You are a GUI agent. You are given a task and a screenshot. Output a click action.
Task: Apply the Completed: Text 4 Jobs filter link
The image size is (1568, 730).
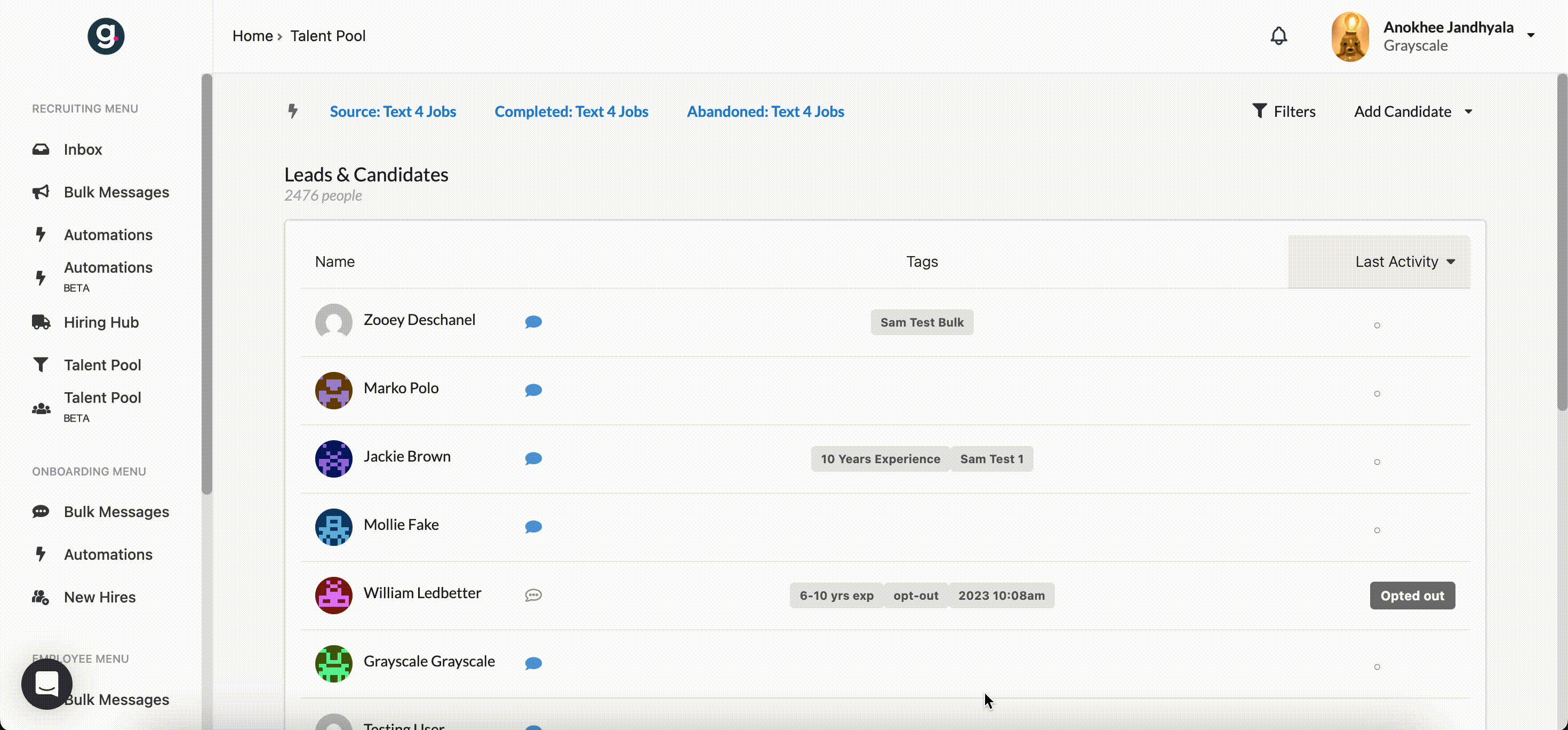pyautogui.click(x=571, y=112)
